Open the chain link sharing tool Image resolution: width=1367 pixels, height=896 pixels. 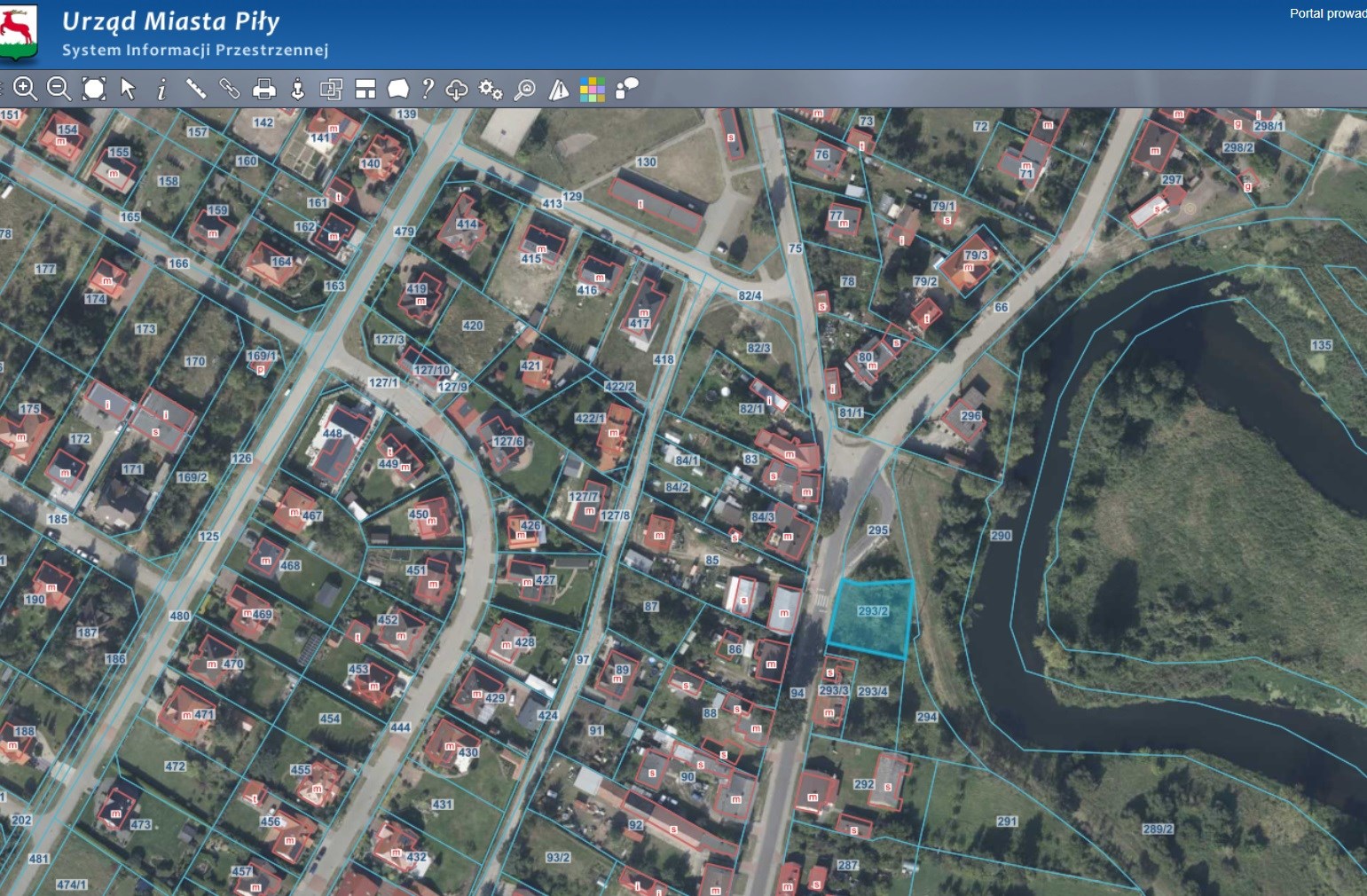(230, 89)
